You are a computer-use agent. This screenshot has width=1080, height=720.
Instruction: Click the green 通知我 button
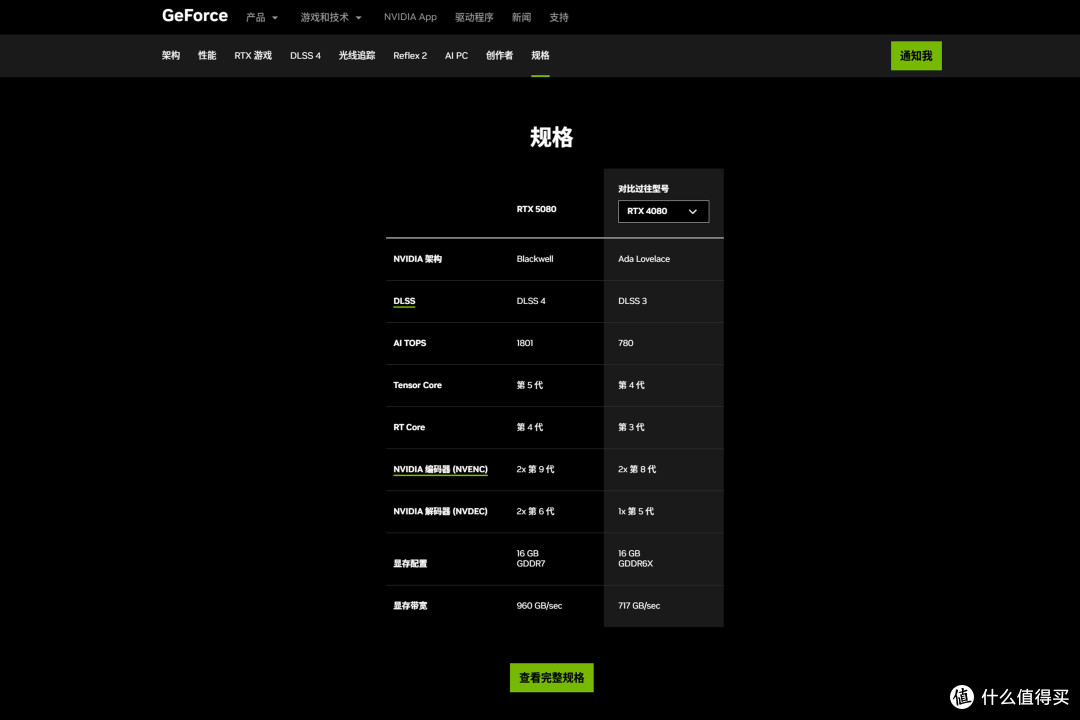pos(915,56)
